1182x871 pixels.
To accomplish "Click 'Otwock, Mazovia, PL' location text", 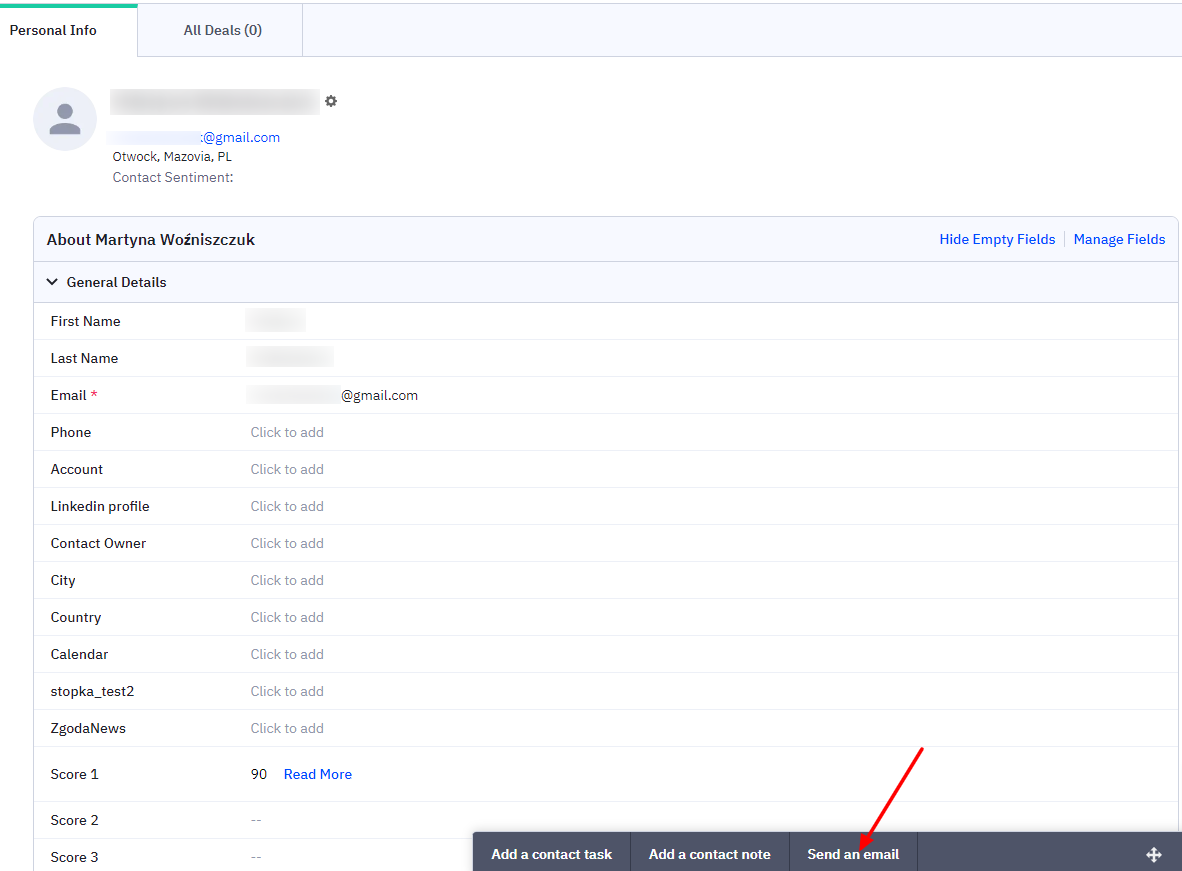I will coord(172,157).
